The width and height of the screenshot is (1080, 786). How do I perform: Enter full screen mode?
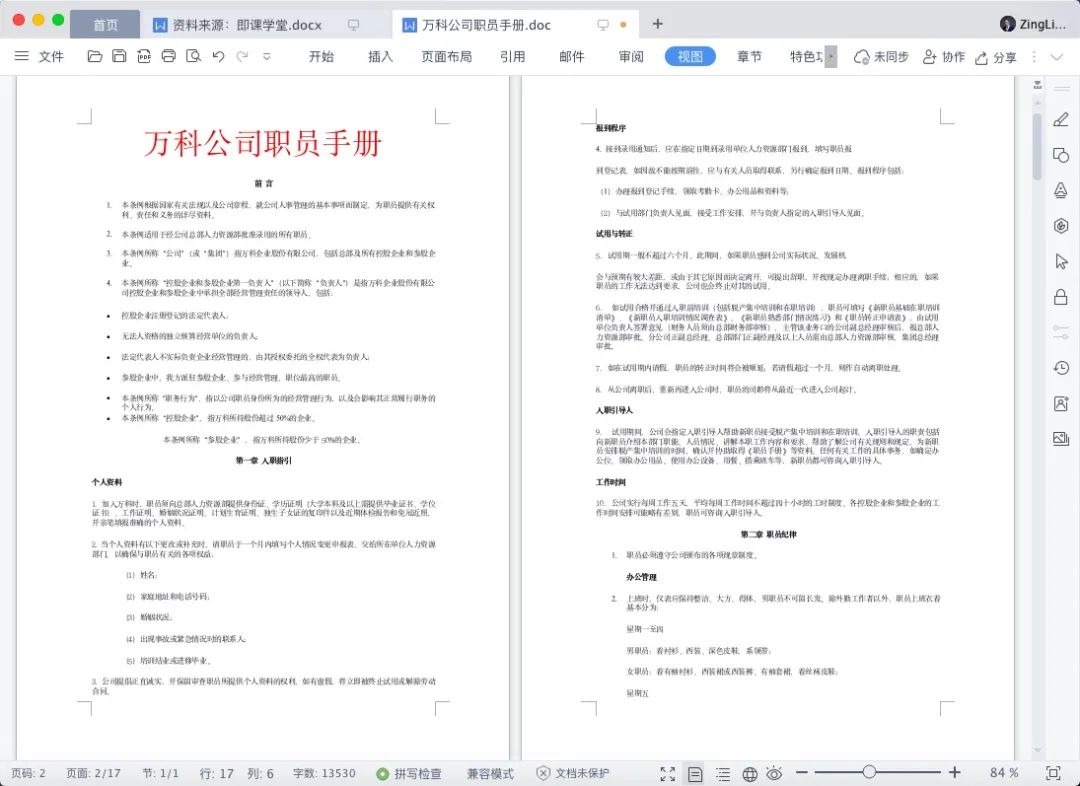click(667, 774)
